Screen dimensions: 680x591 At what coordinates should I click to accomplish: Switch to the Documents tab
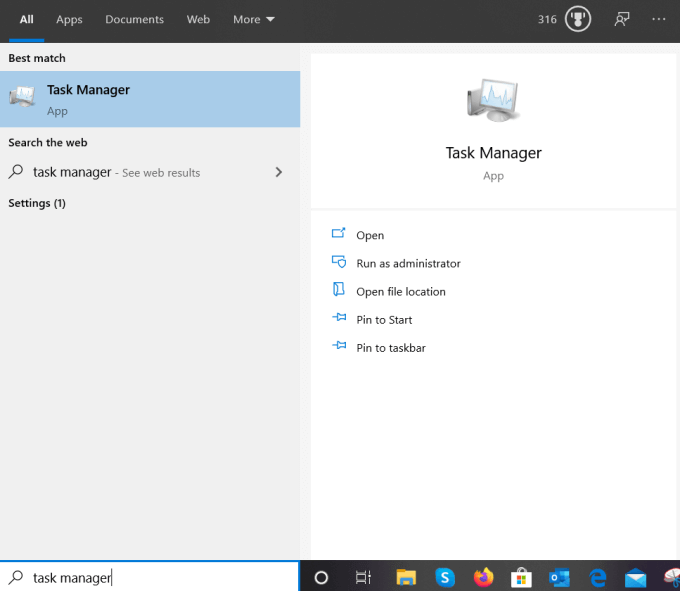pyautogui.click(x=134, y=19)
